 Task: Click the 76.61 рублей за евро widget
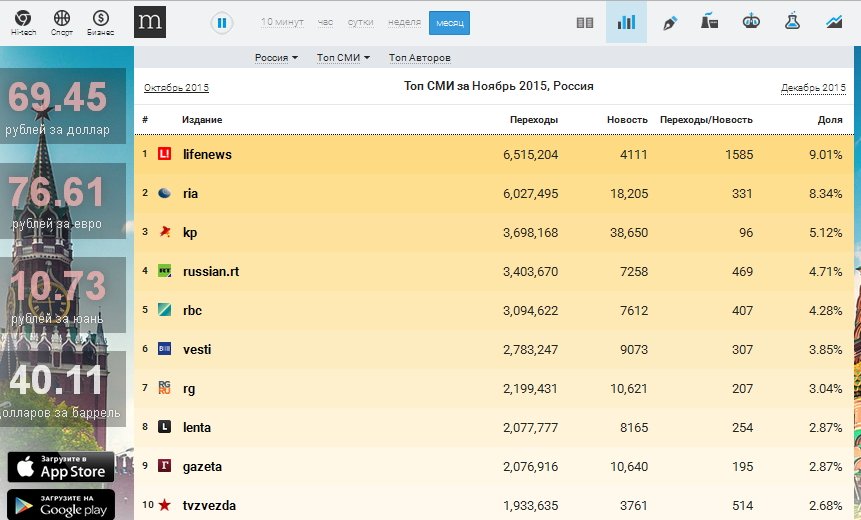(62, 201)
